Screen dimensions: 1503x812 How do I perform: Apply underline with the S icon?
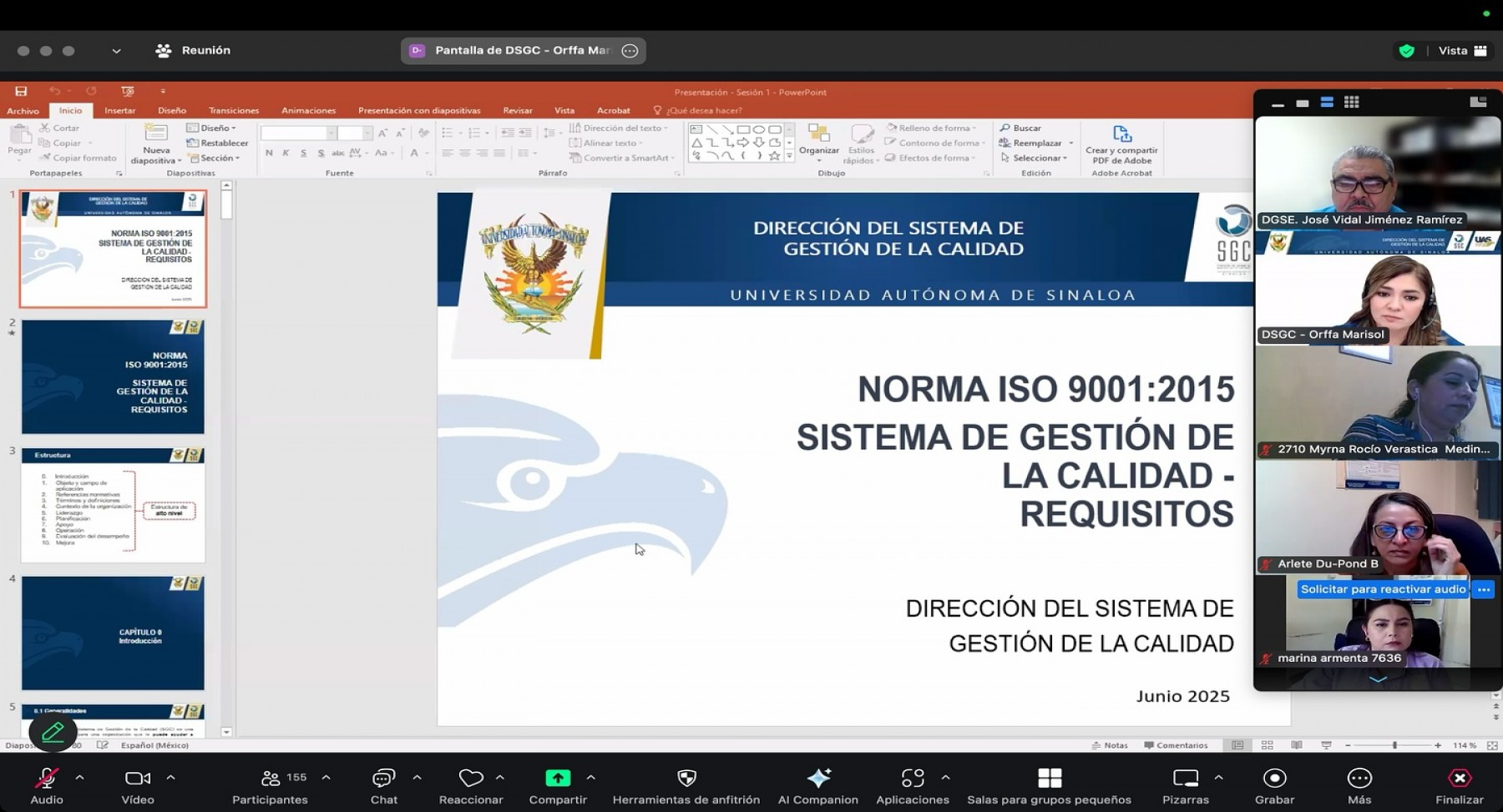point(303,154)
